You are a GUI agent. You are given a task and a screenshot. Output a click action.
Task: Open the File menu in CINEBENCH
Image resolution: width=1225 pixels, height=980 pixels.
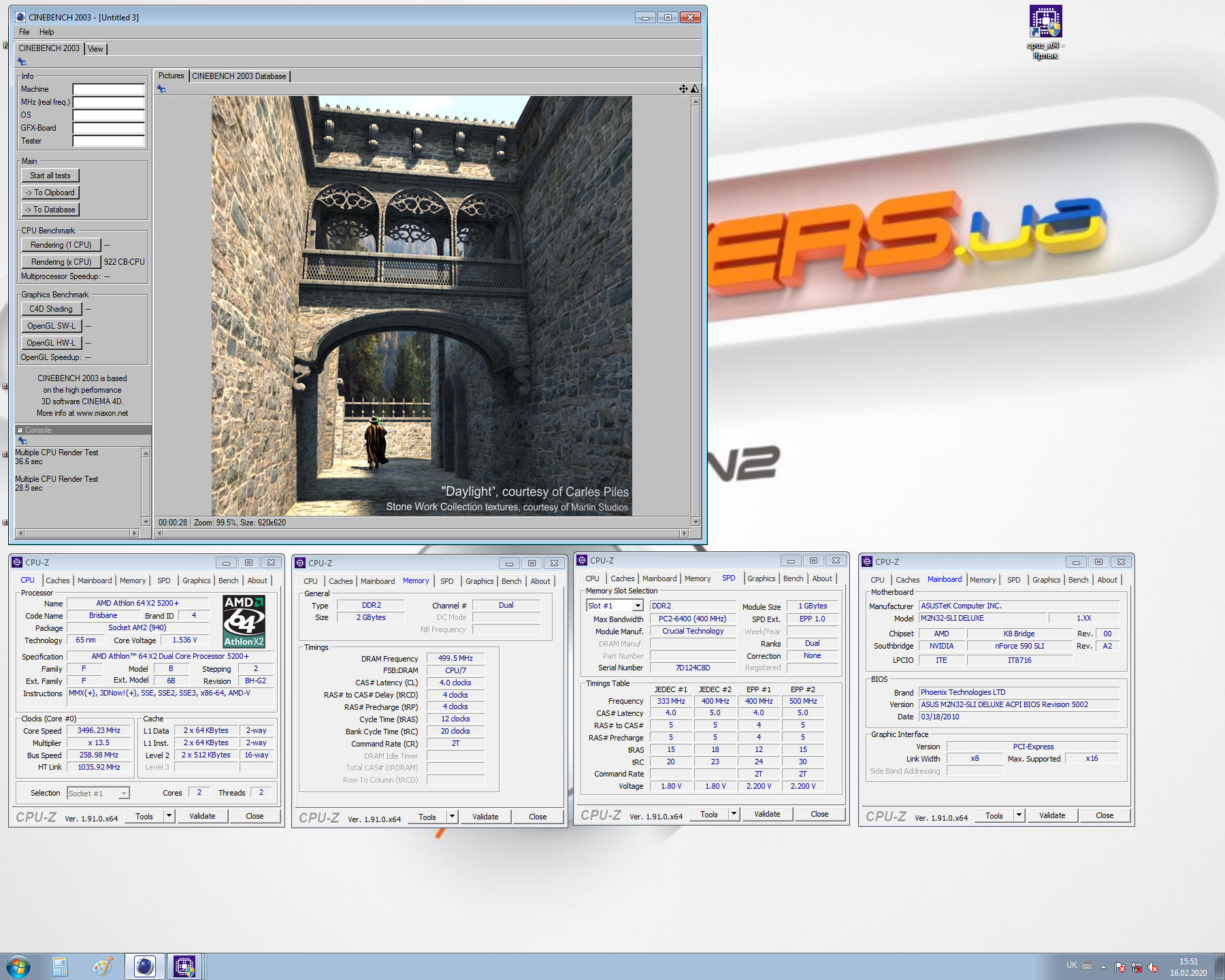(x=24, y=32)
